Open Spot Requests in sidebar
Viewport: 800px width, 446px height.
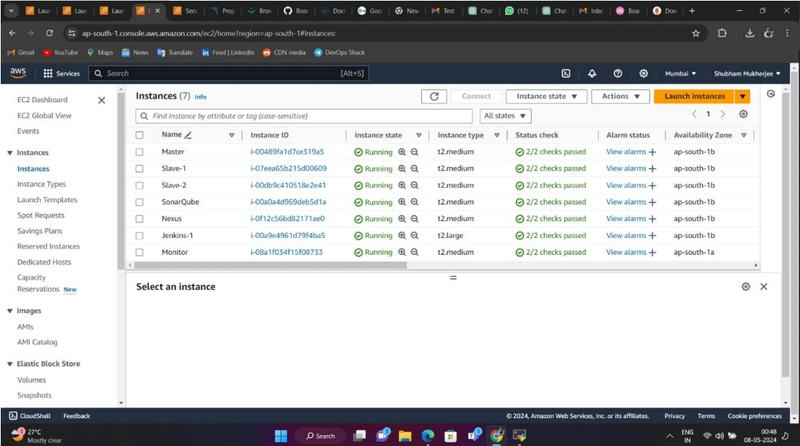point(41,215)
